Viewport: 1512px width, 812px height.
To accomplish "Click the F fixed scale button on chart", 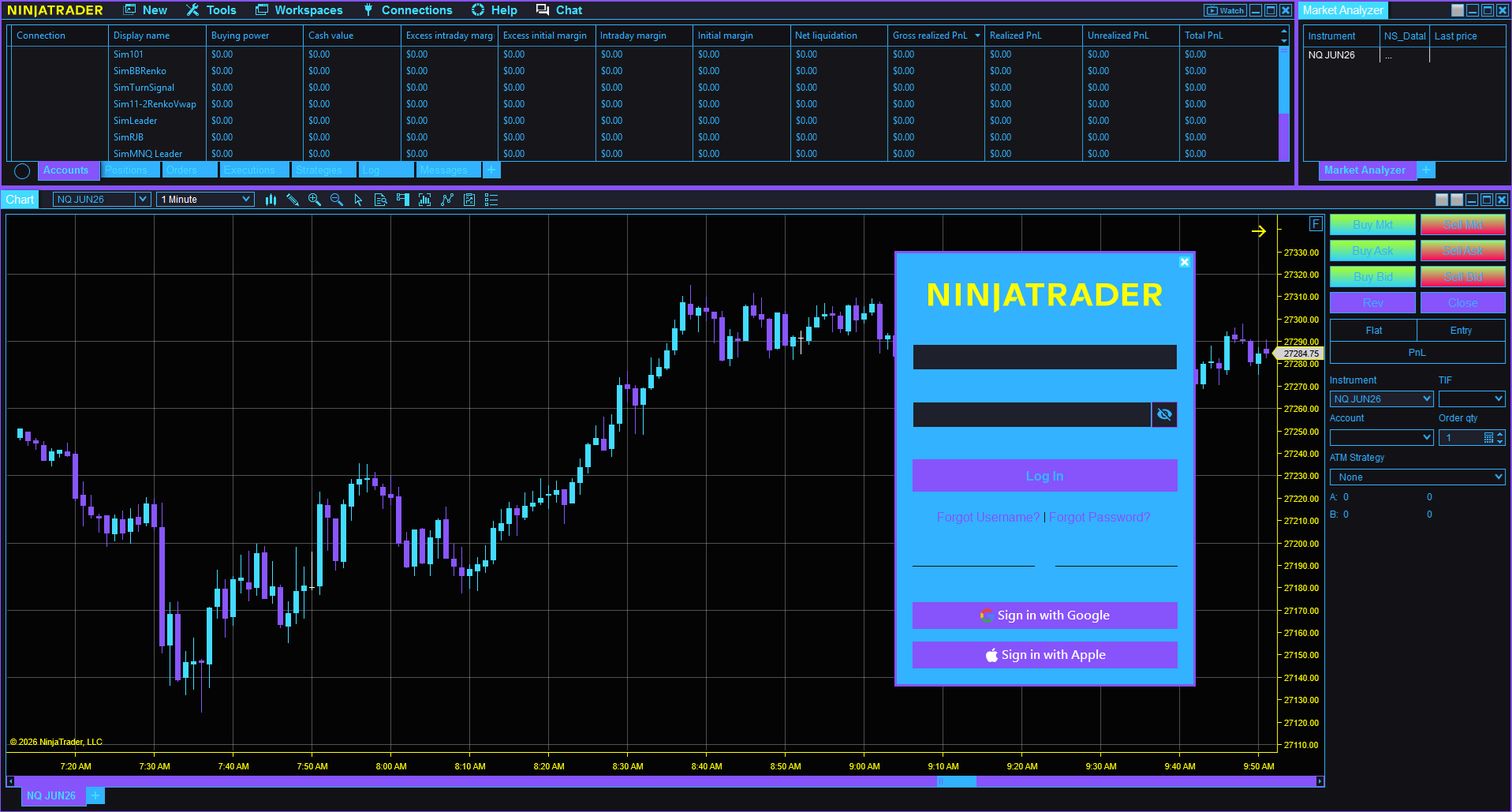I will pyautogui.click(x=1316, y=223).
